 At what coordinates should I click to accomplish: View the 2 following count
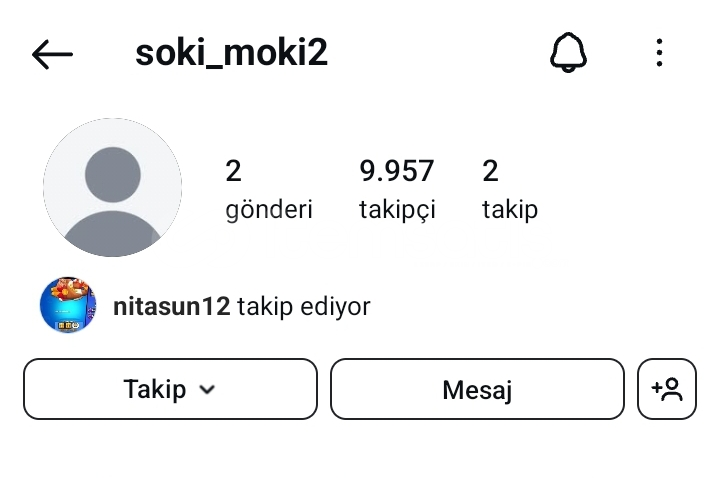490,171
